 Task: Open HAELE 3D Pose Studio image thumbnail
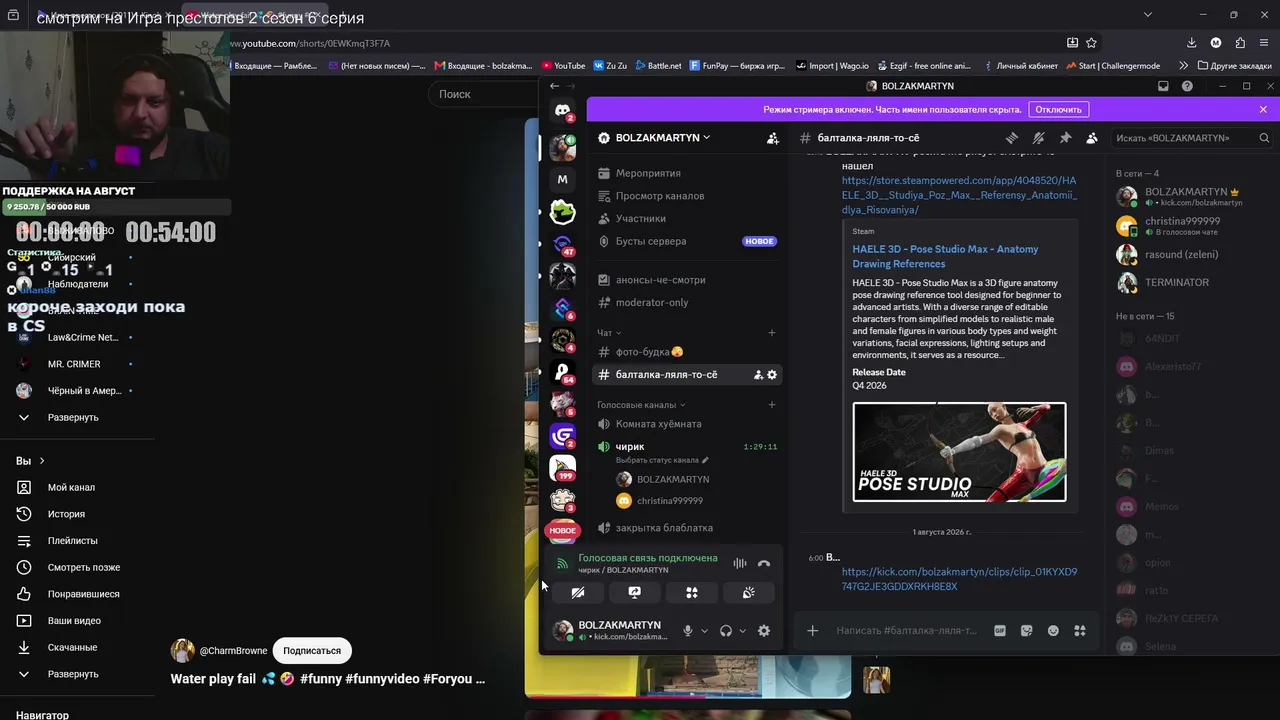(959, 452)
